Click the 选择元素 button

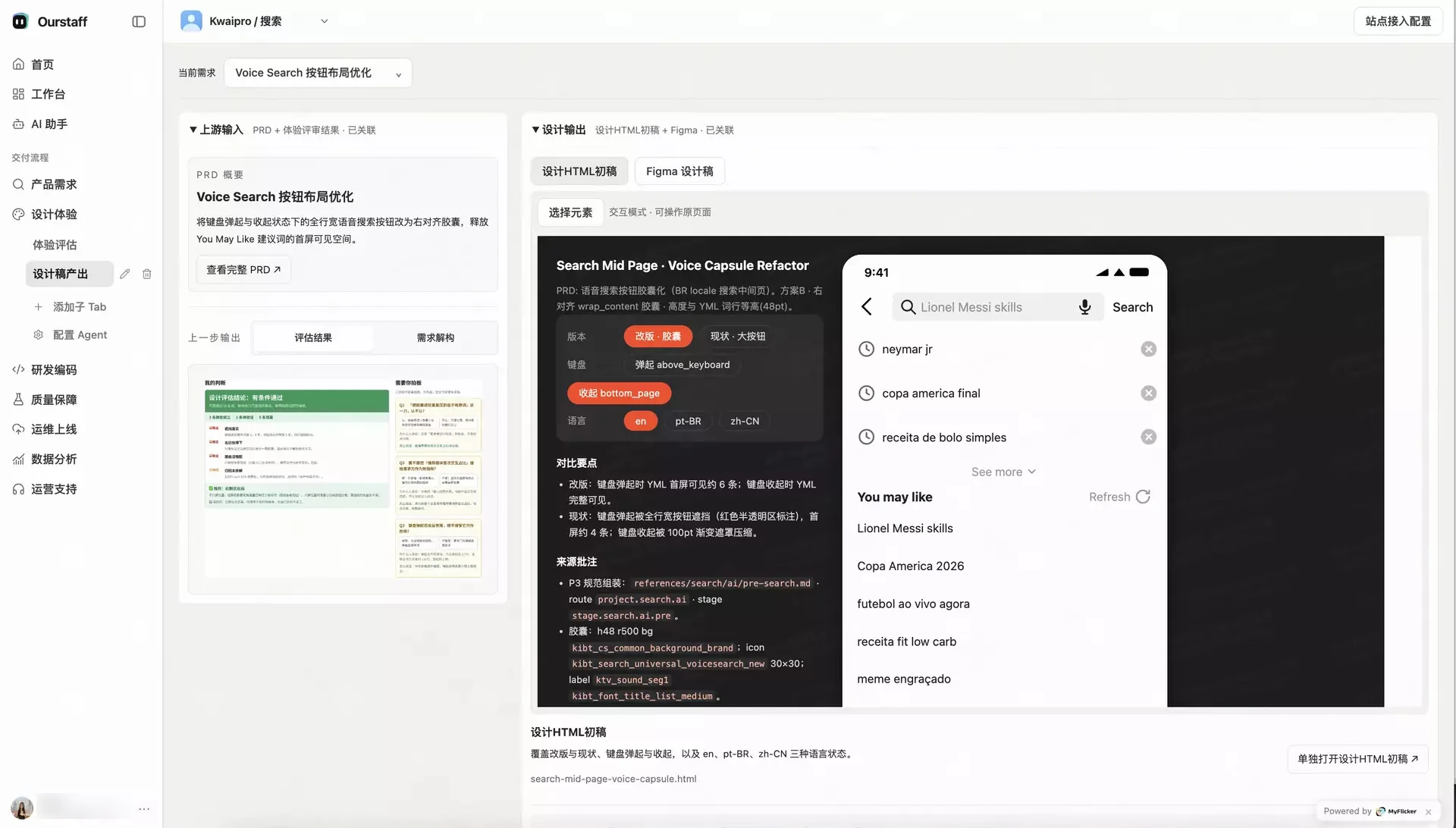pyautogui.click(x=570, y=212)
